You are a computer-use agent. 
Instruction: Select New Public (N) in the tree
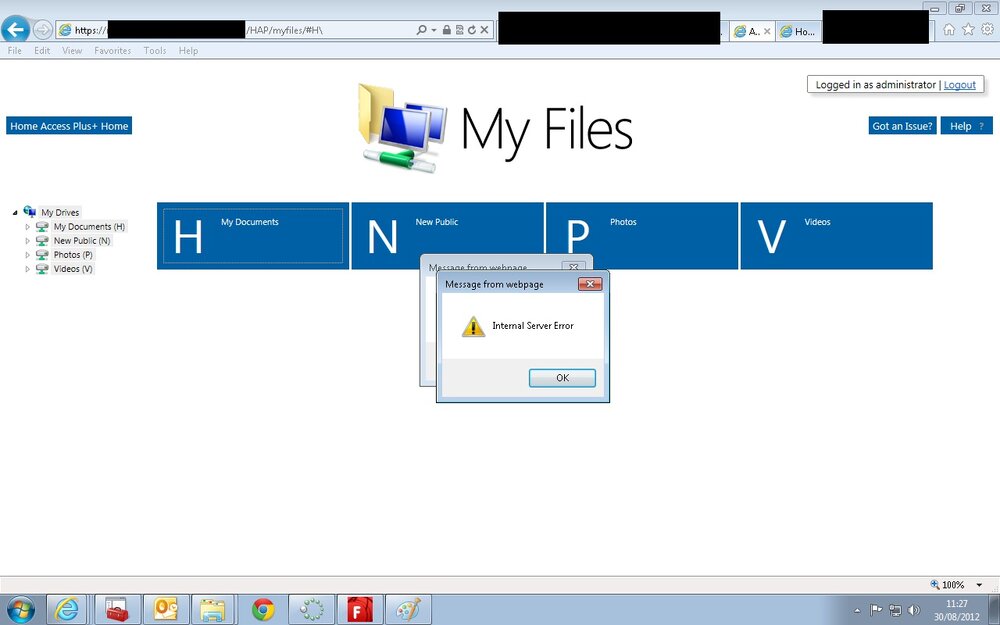click(82, 240)
